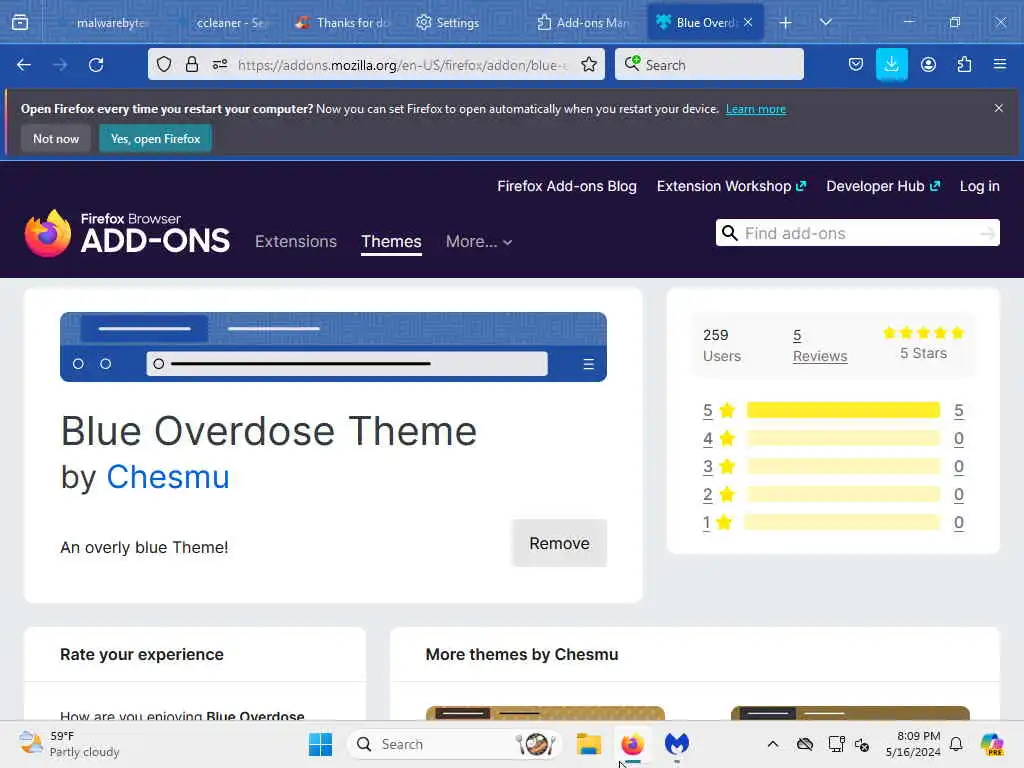Open Malwarebytes from the taskbar
Image resolution: width=1024 pixels, height=768 pixels.
(677, 744)
